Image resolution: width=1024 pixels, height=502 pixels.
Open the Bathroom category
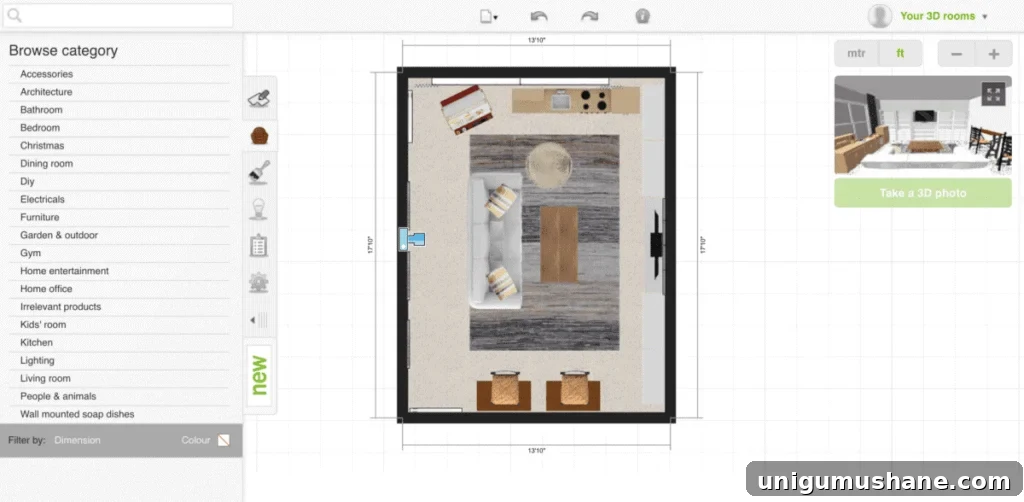coord(41,110)
